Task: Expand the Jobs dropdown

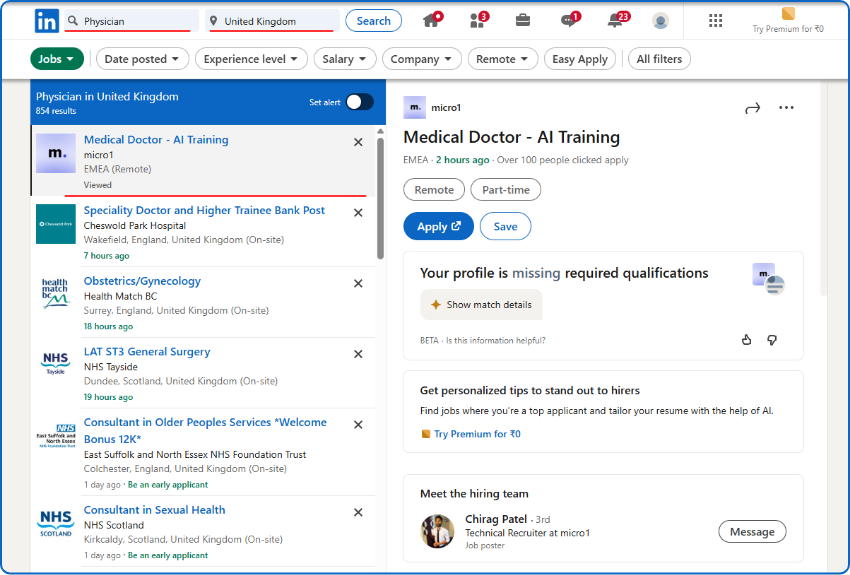Action: (x=57, y=59)
